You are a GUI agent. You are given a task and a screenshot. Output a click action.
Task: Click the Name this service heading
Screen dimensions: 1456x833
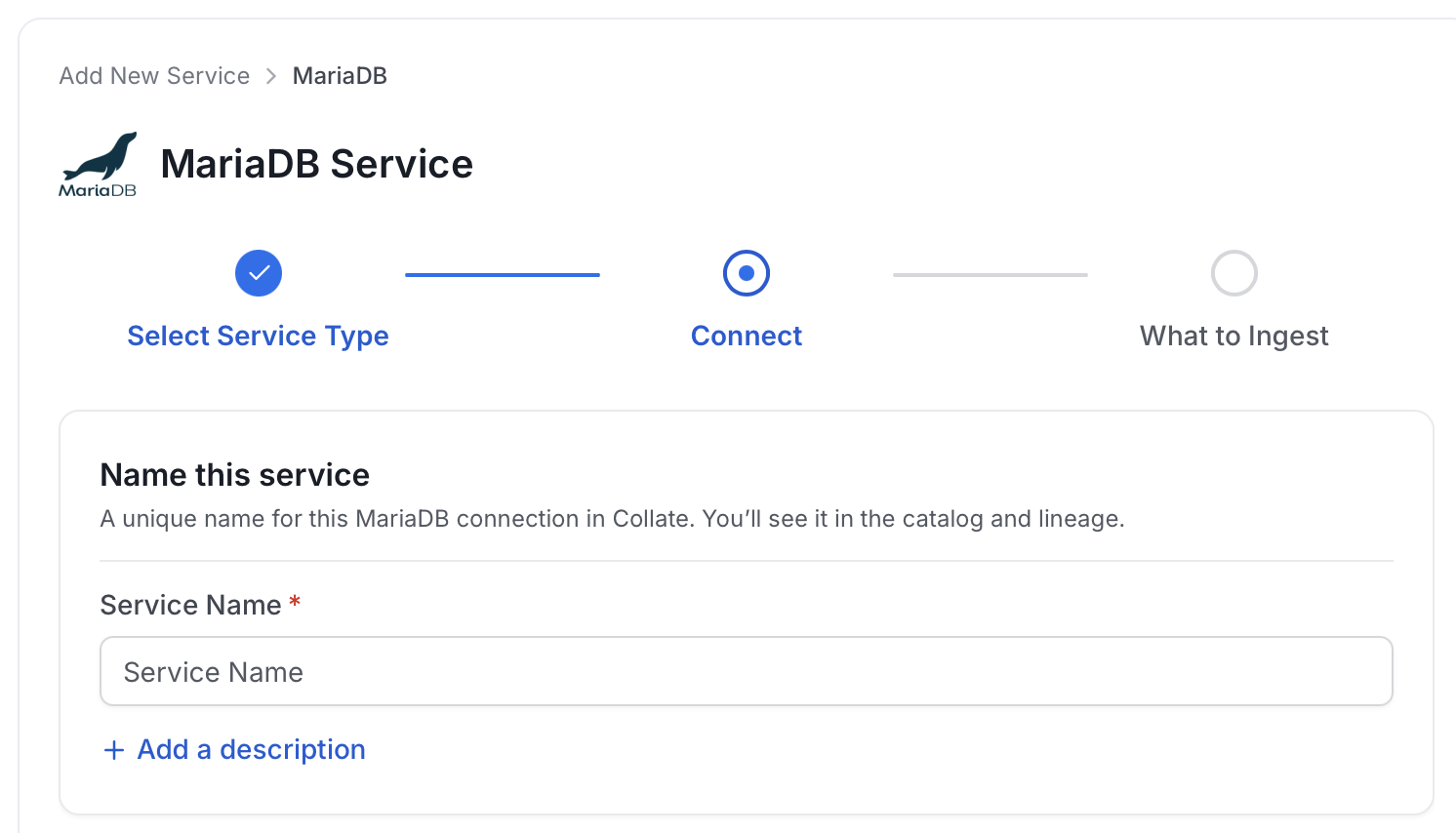(235, 475)
